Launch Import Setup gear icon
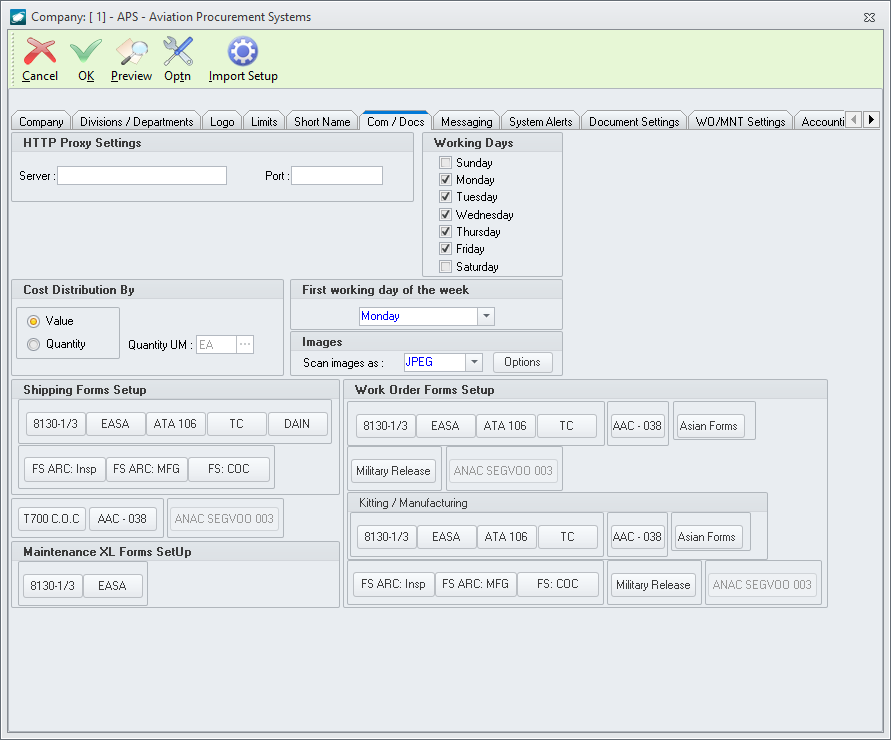 click(x=243, y=52)
